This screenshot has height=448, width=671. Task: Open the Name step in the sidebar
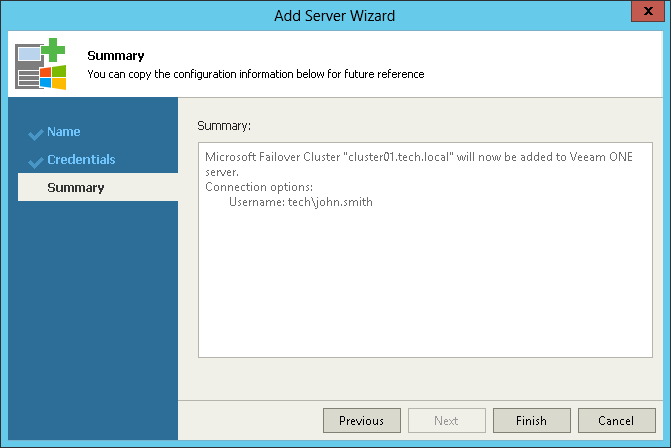pyautogui.click(x=64, y=132)
